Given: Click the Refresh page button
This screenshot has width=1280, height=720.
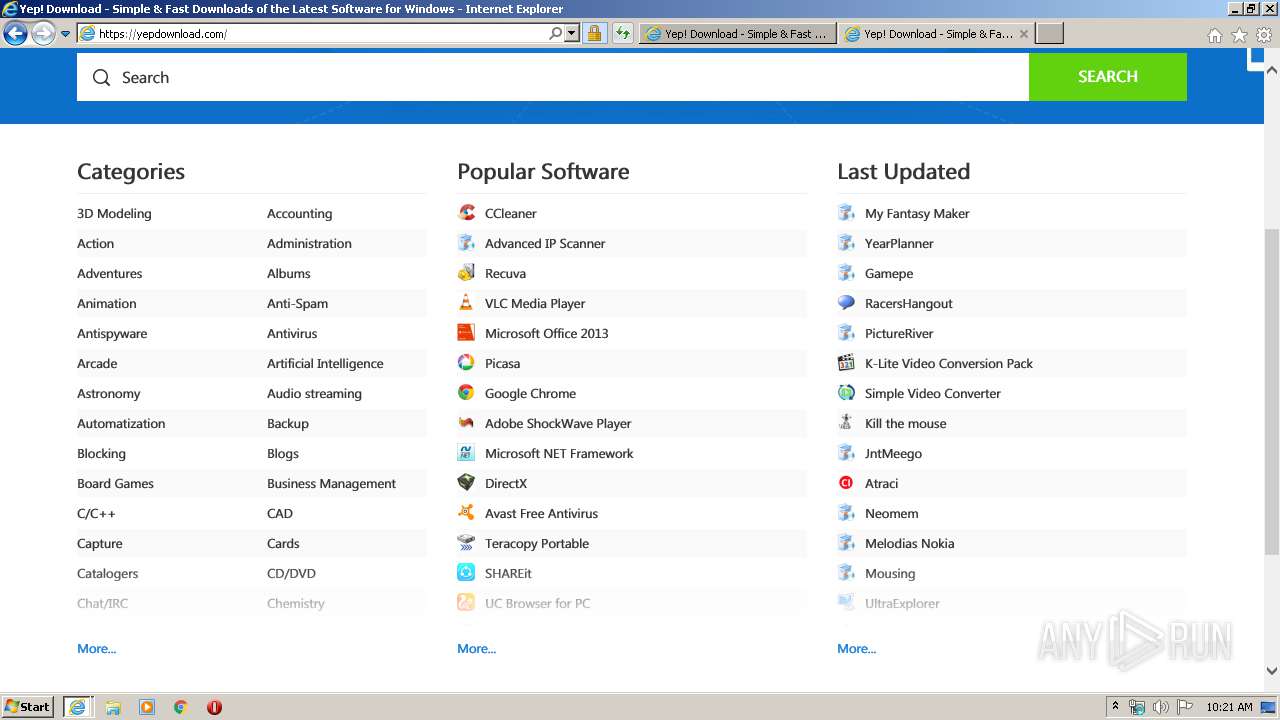Looking at the screenshot, I should point(623,33).
